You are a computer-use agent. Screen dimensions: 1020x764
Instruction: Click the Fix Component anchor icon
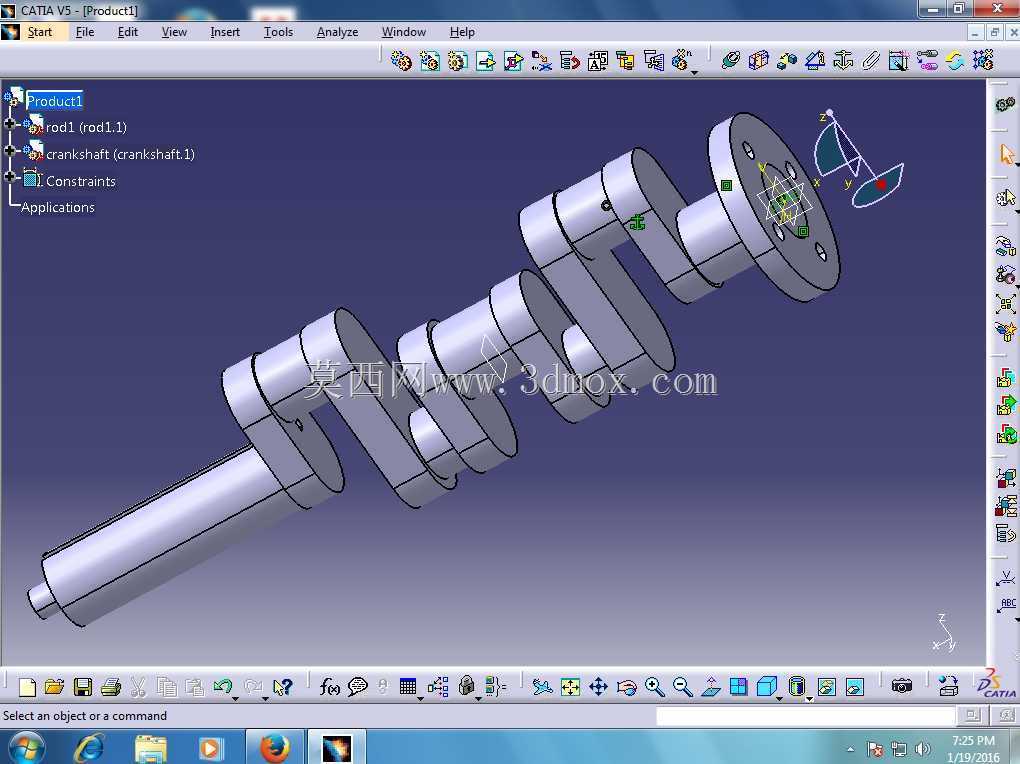pyautogui.click(x=842, y=61)
